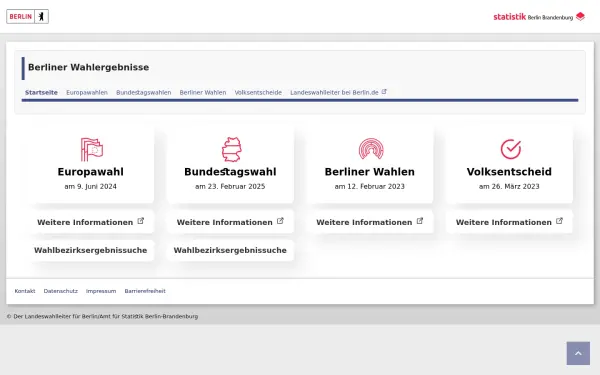Click the Germany map icon for Bundestagswahl

pos(232,149)
